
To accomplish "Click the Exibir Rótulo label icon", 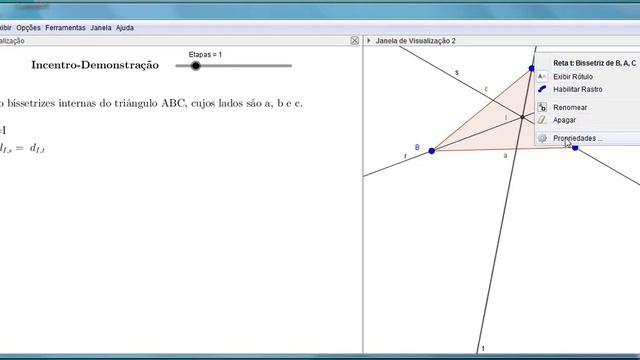I will (x=542, y=77).
